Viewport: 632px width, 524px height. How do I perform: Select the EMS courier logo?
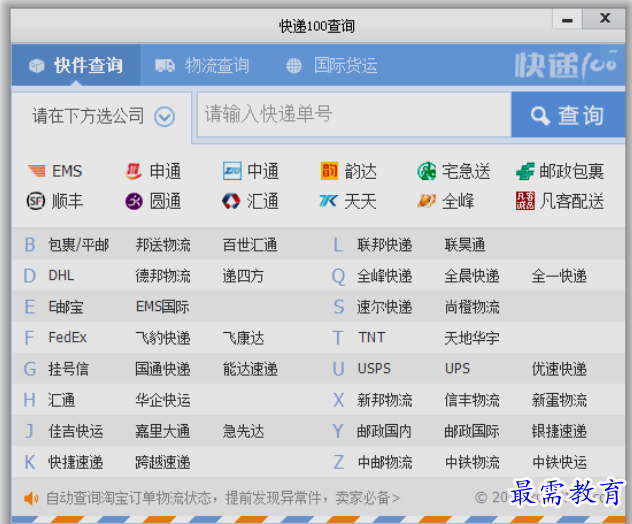37,171
